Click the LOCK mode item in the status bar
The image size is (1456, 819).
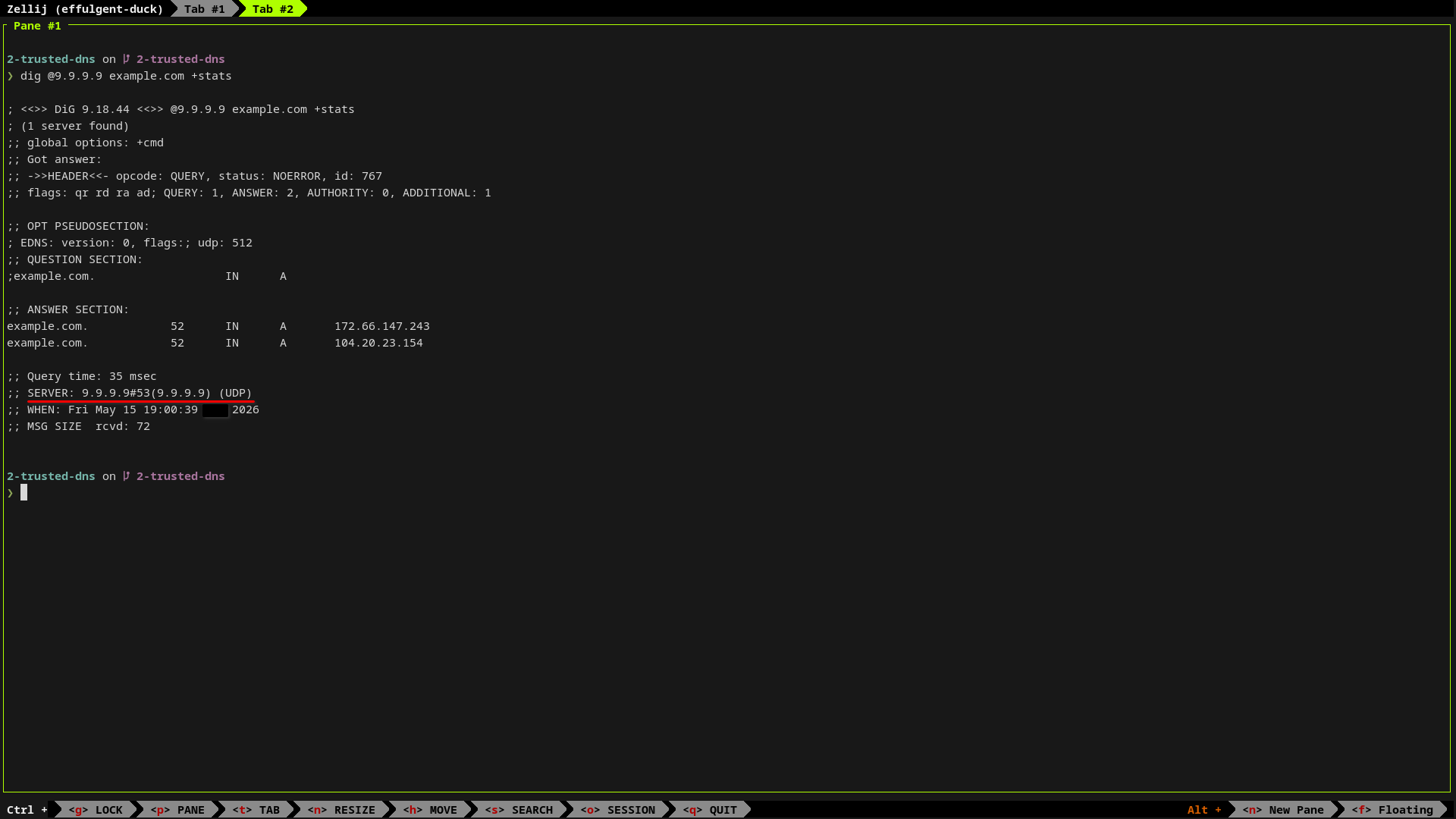click(x=96, y=810)
